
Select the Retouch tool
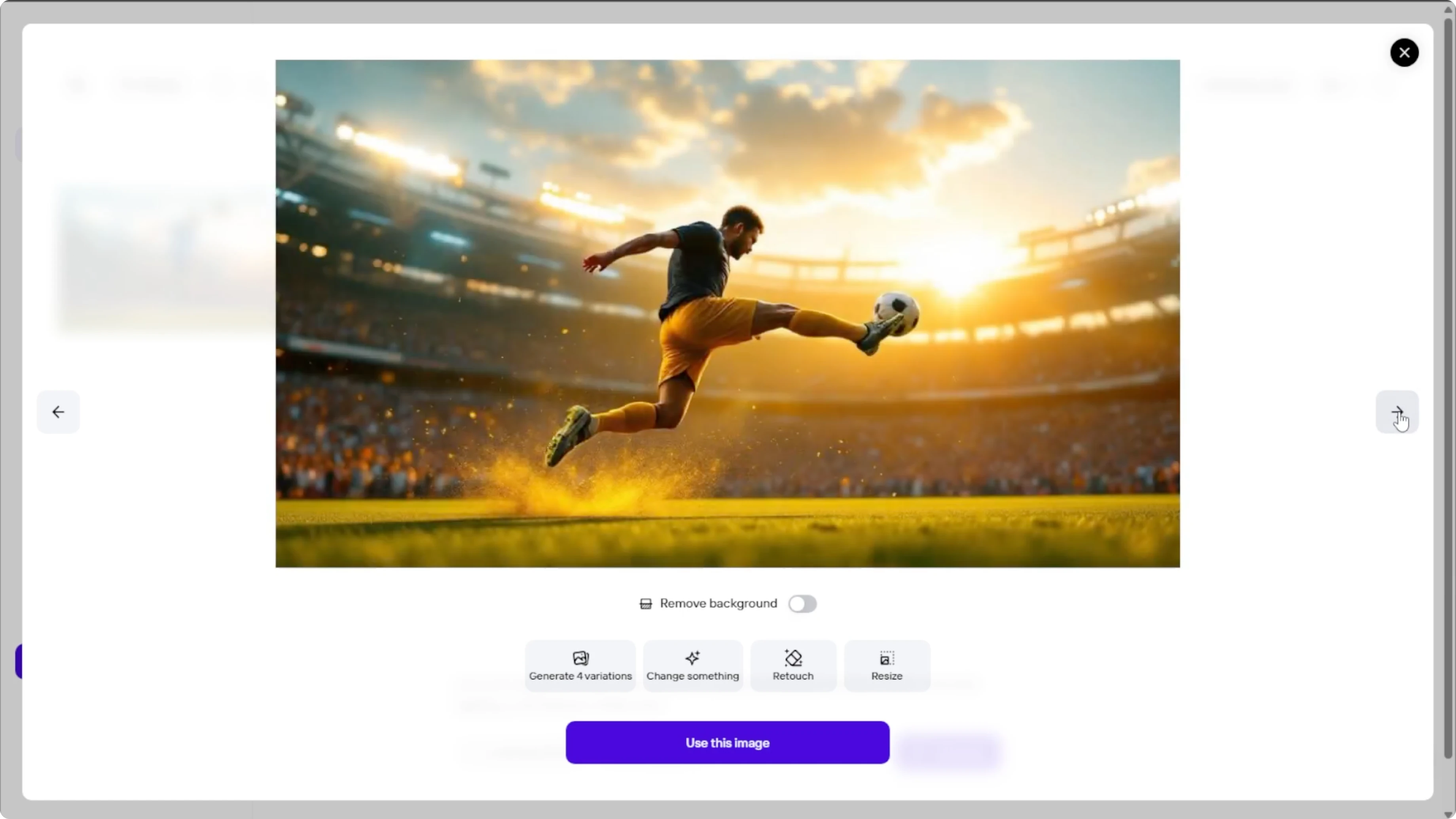pos(793,665)
